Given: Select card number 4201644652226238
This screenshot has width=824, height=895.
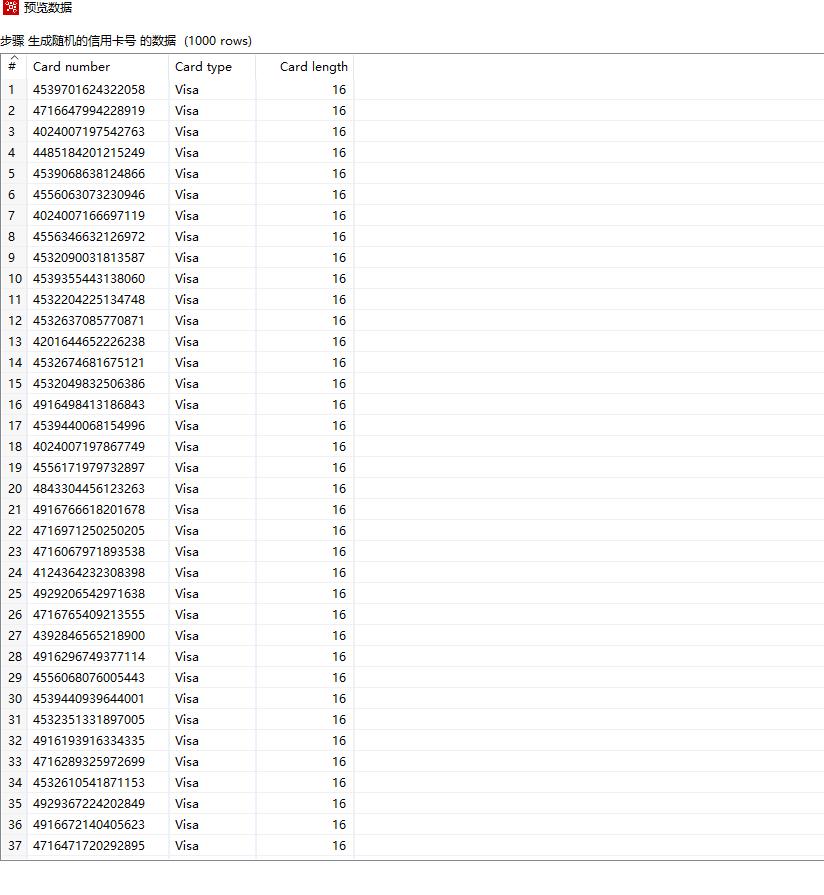Looking at the screenshot, I should 89,342.
